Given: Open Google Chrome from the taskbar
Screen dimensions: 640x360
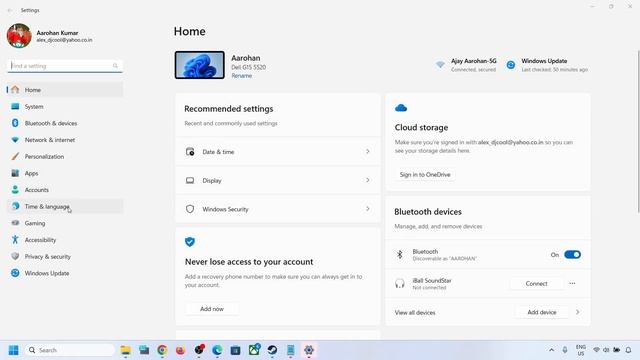Looking at the screenshot, I should (x=162, y=350).
